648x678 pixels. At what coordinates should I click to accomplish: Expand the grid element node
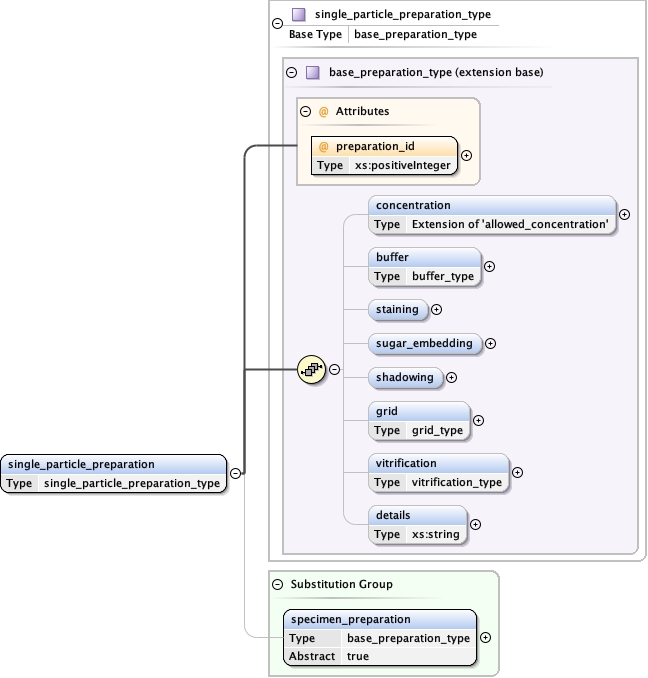click(x=478, y=421)
